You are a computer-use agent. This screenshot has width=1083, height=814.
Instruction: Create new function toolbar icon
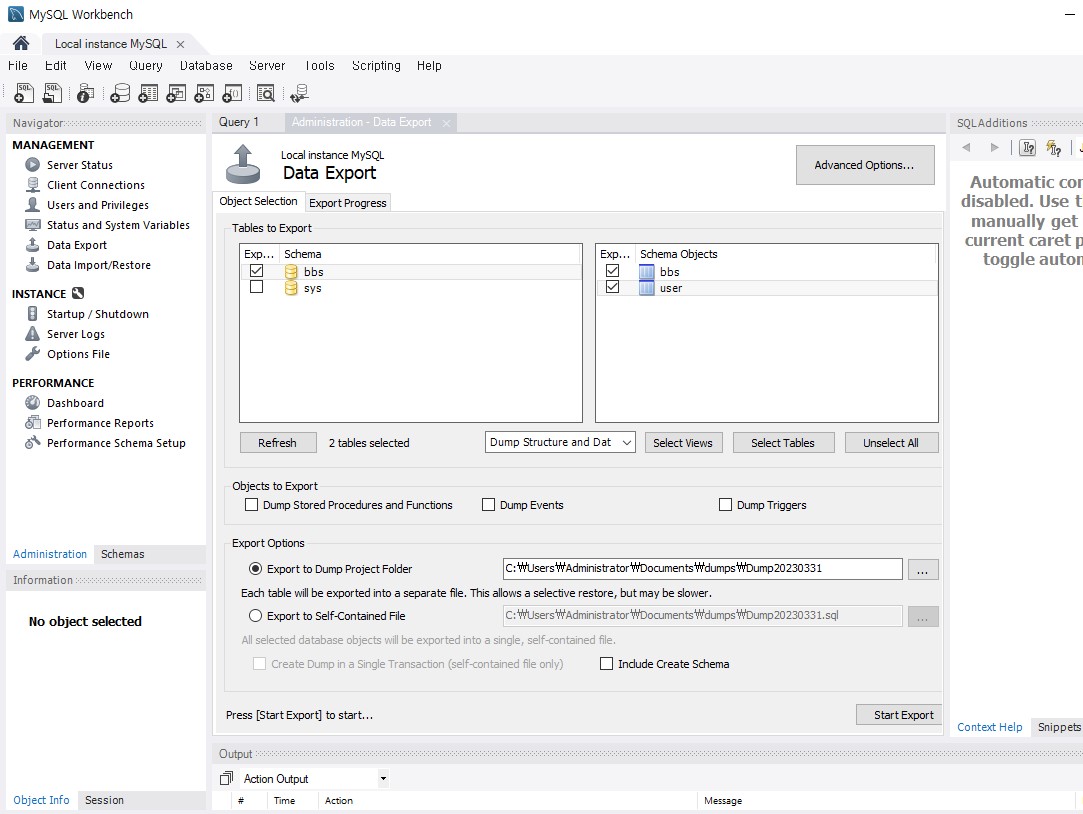point(232,93)
